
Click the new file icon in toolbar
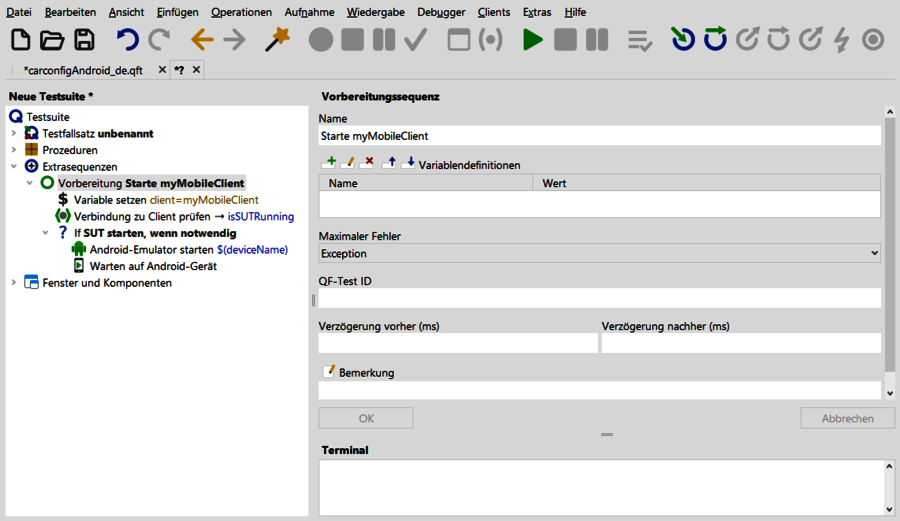coord(20,40)
